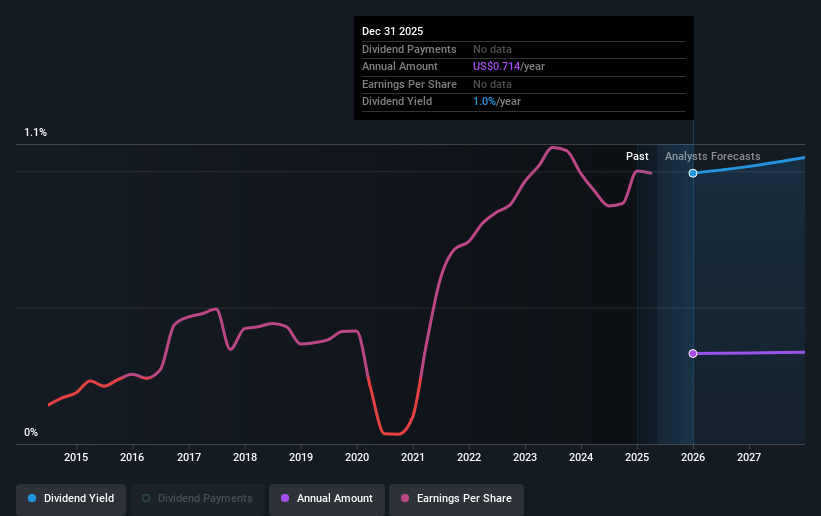Toggle the Dividend Yield legend button

point(71,499)
